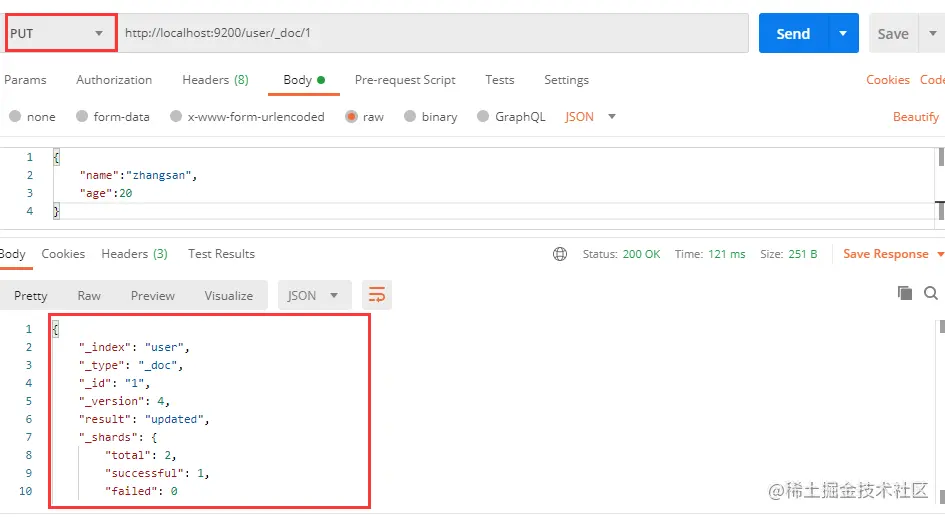945x517 pixels.
Task: Open the Pre-request Script tab
Action: click(405, 80)
